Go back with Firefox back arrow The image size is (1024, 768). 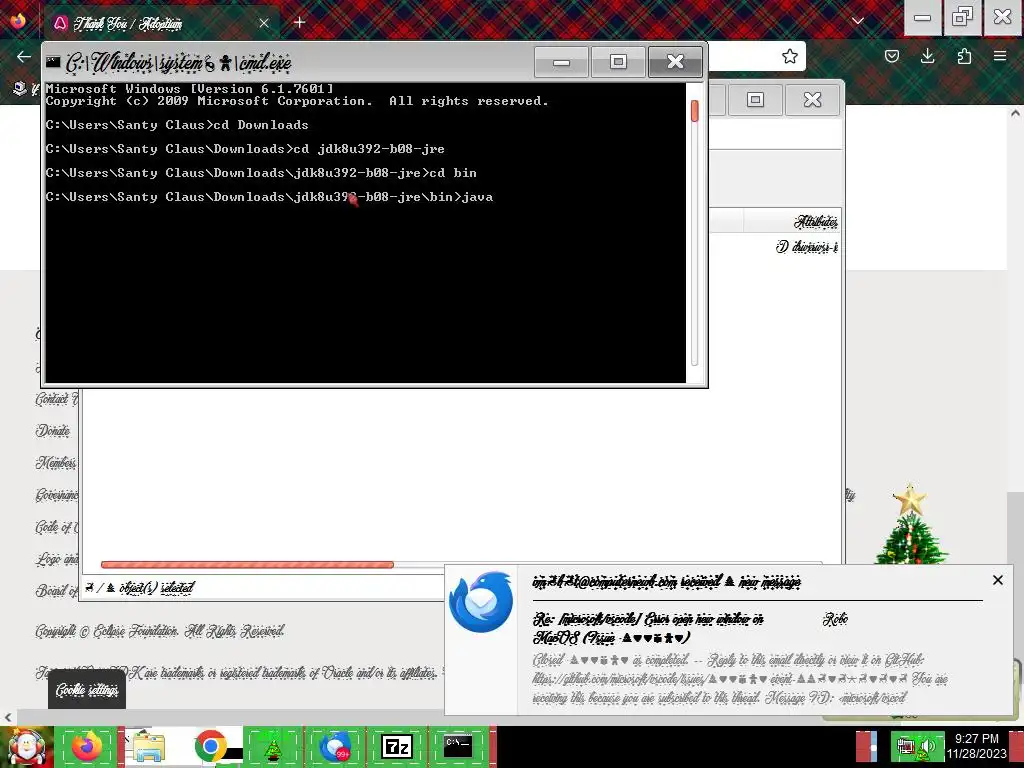pyautogui.click(x=24, y=57)
